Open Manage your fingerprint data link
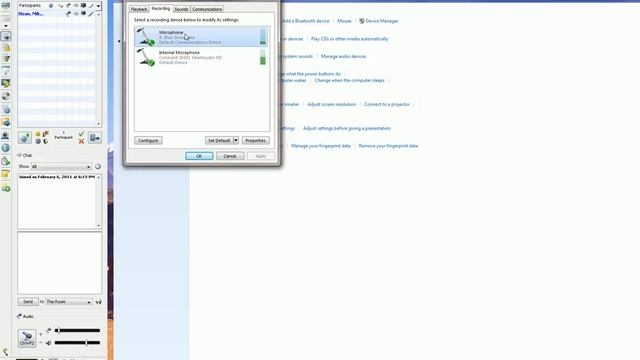The height and width of the screenshot is (360, 640). (x=321, y=146)
